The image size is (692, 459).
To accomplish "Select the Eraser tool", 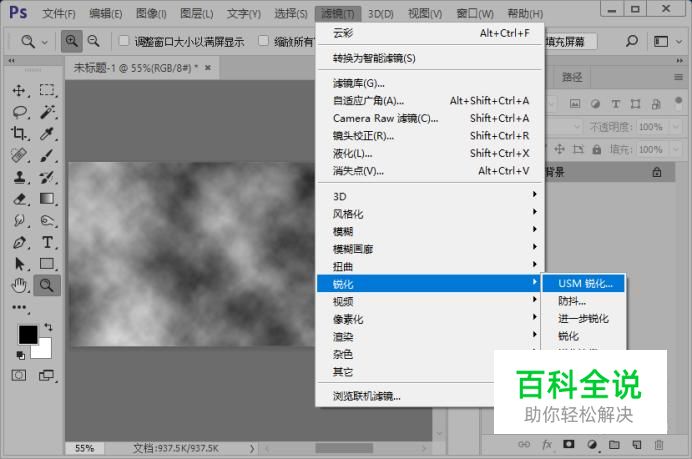I will click(x=19, y=199).
